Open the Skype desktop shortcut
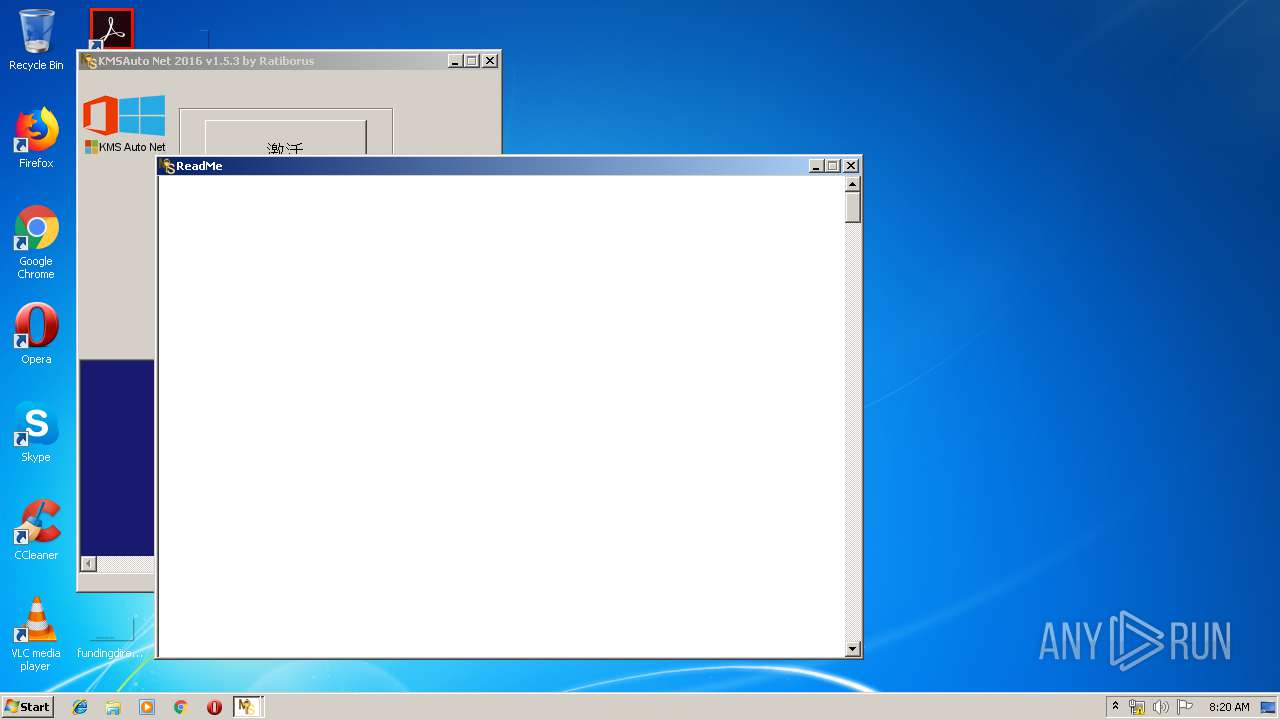This screenshot has height=720, width=1280. 36,431
